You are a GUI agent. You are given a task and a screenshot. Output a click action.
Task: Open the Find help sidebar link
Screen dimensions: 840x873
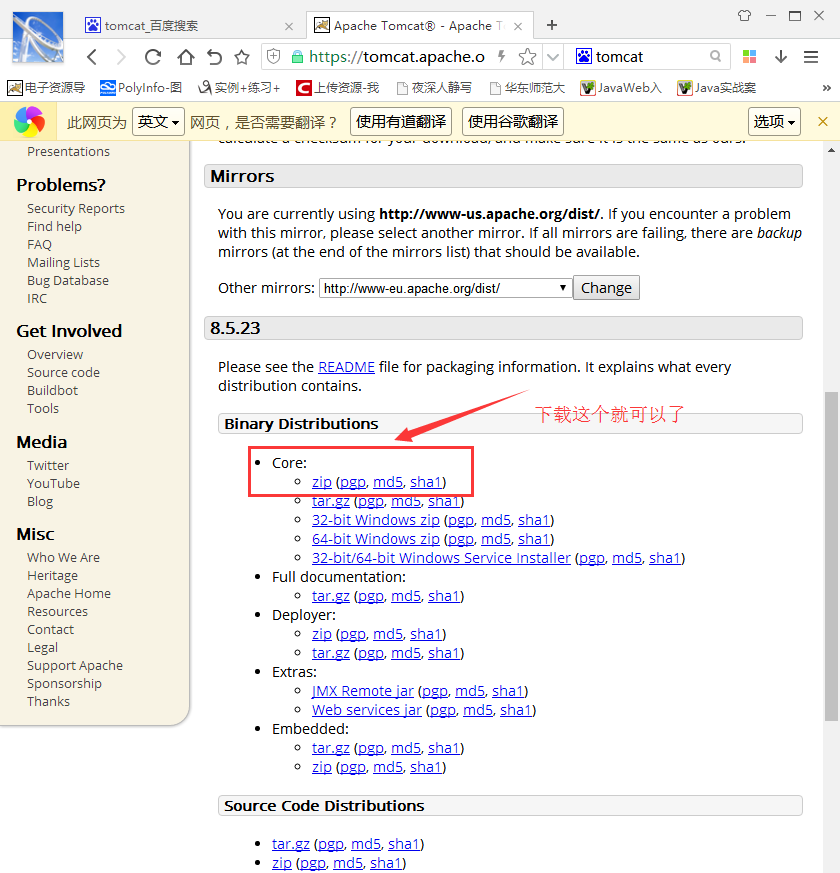(54, 227)
